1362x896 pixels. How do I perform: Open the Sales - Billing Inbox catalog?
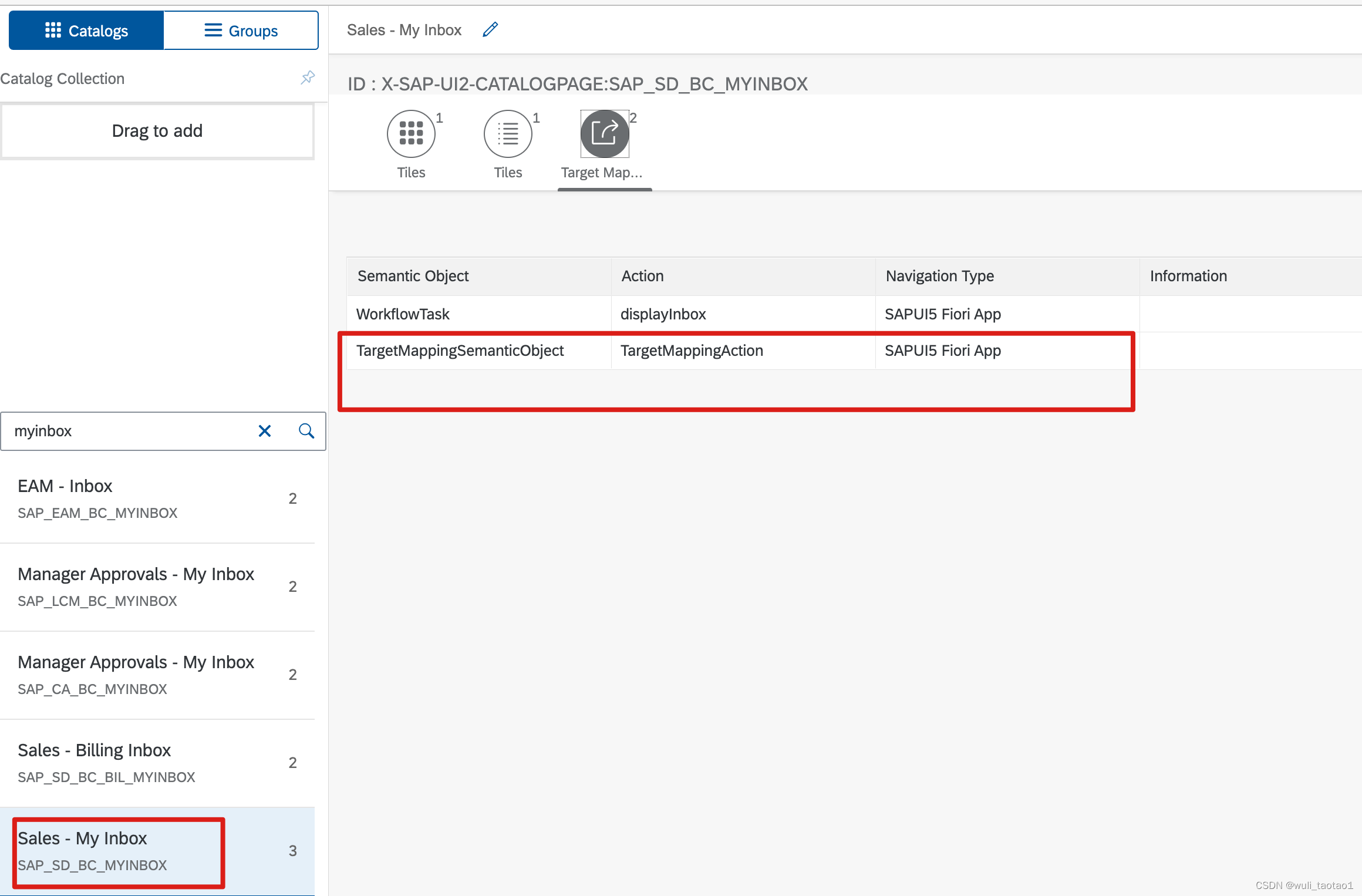[x=147, y=762]
